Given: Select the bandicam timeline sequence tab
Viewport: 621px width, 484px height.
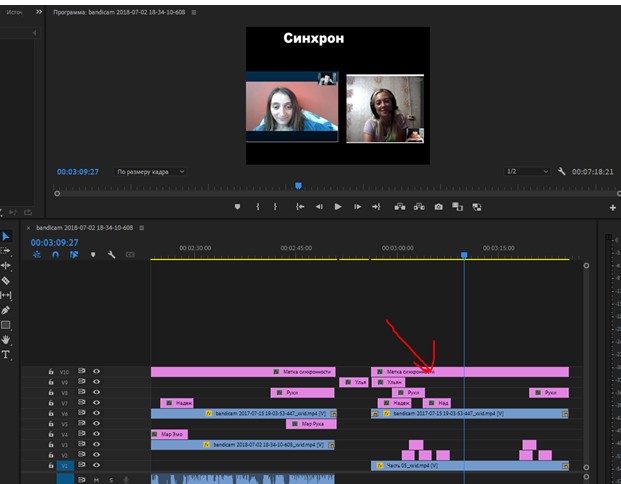Looking at the screenshot, I should coord(84,228).
